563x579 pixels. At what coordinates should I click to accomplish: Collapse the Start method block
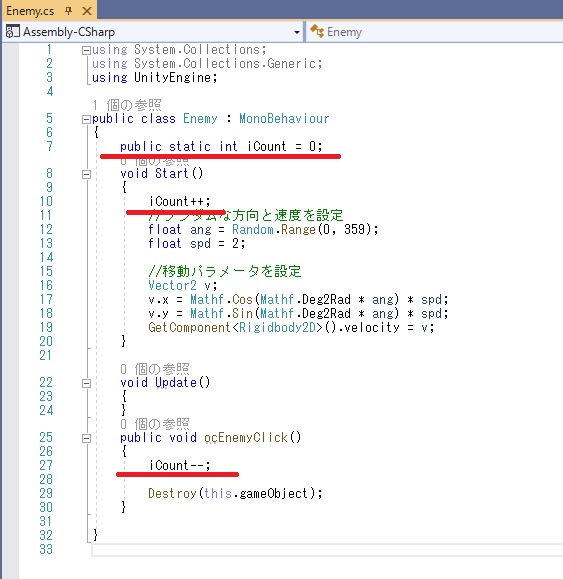coord(86,174)
